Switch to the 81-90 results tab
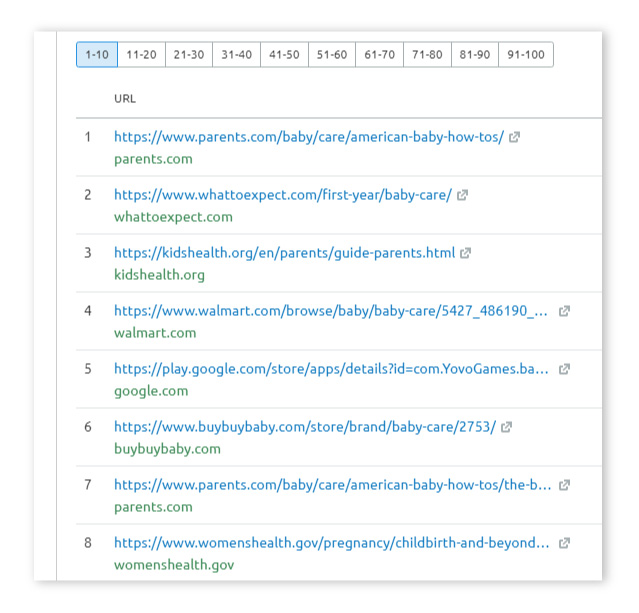Screen dimensions: 639x613 (x=475, y=54)
